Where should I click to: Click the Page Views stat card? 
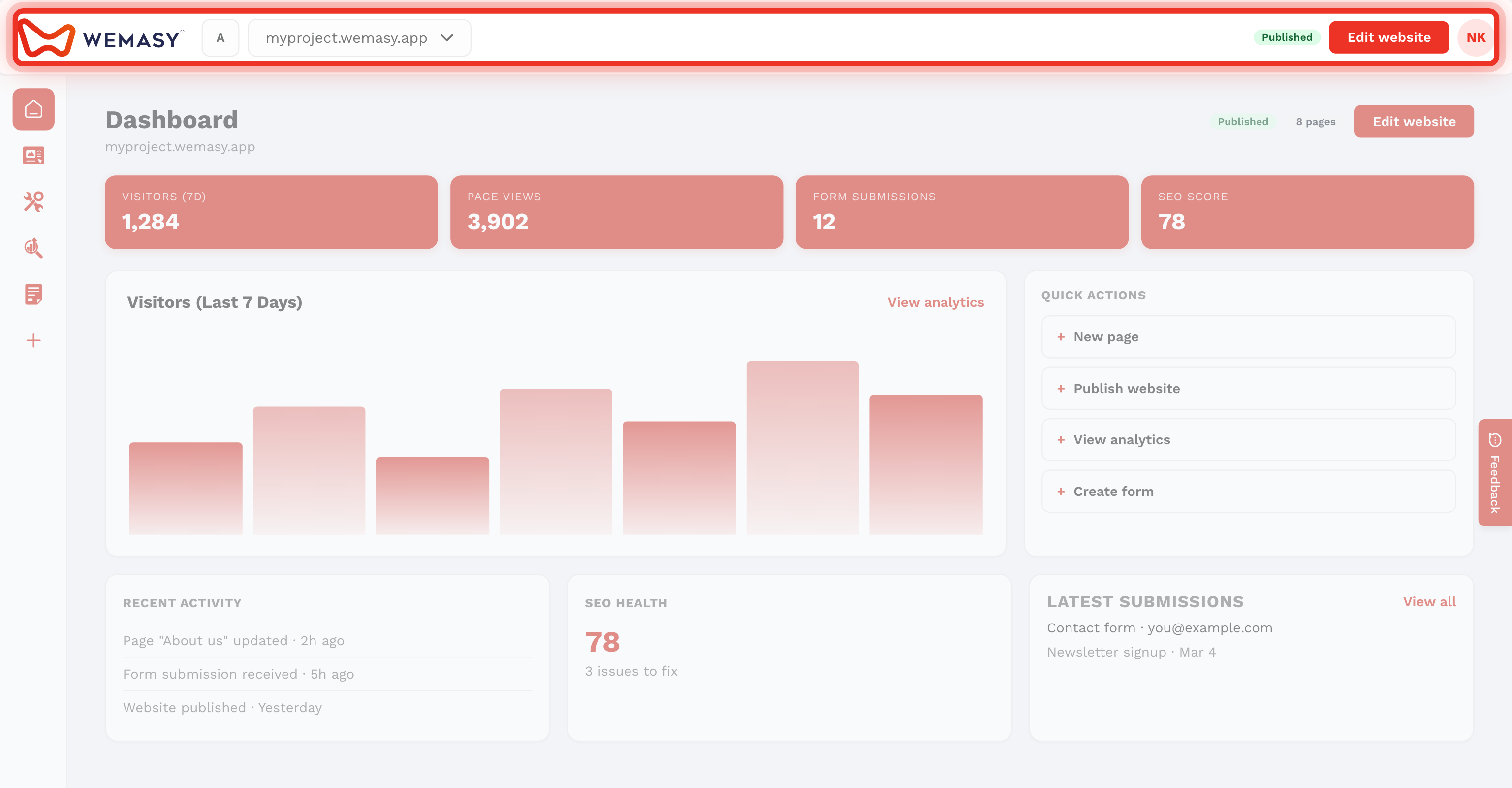[616, 212]
